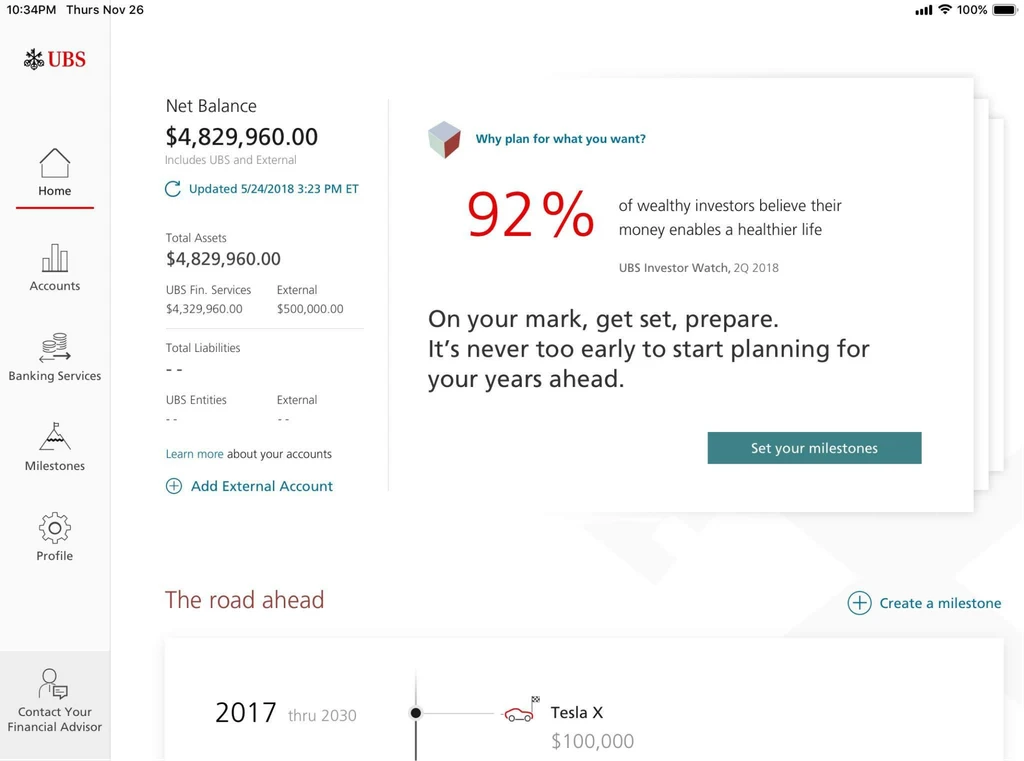This screenshot has height=761, width=1024.
Task: Open the Why plan for what you want link
Action: (x=560, y=139)
